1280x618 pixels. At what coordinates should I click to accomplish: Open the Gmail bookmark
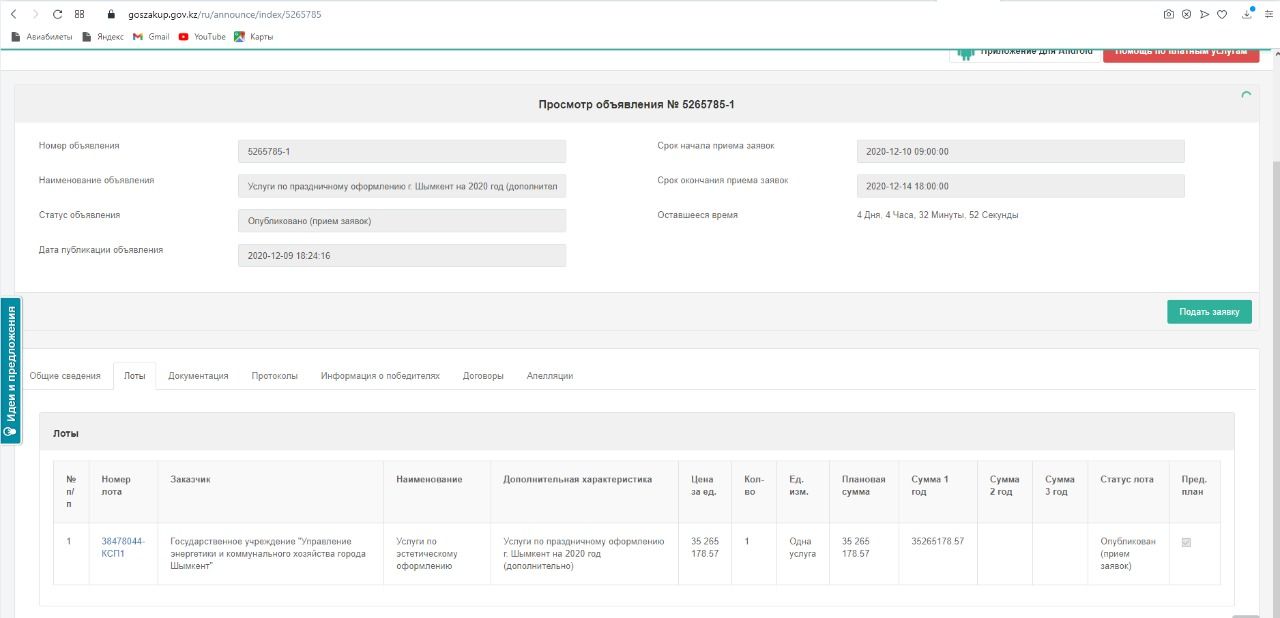151,37
